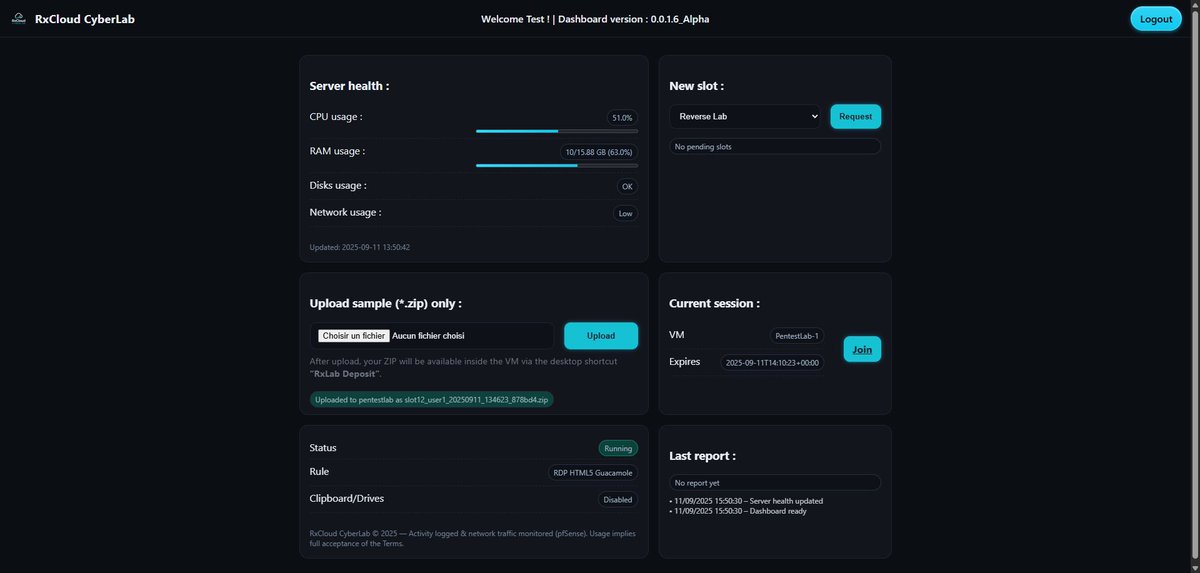Click the 51.0% CPU badge

(x=622, y=117)
